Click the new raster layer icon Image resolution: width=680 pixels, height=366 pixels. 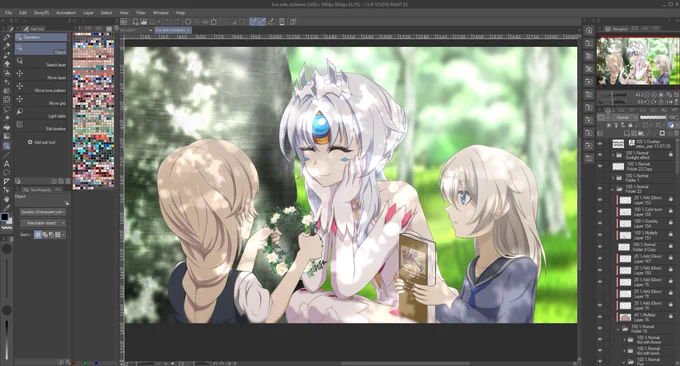[x=627, y=133]
